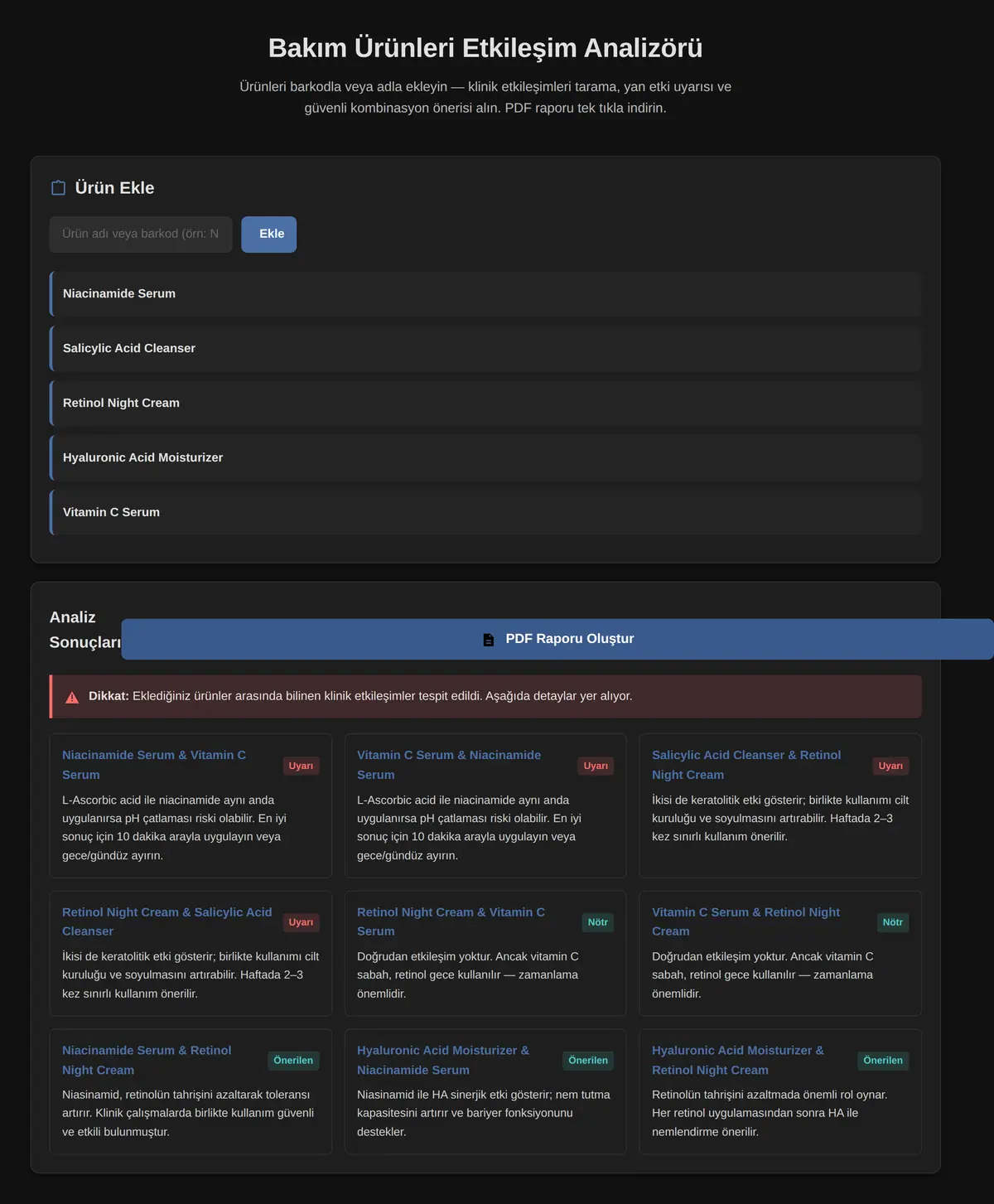Select Vitamin C Serum in product list
This screenshot has height=1204, width=994.
(485, 513)
